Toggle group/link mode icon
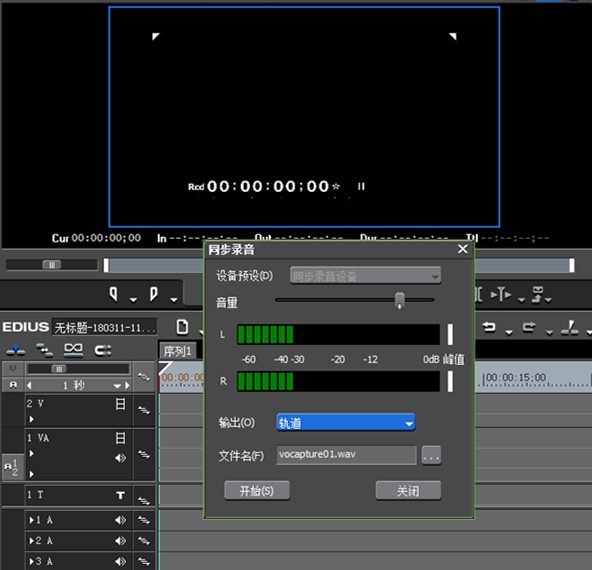The width and height of the screenshot is (592, 570). (73, 350)
